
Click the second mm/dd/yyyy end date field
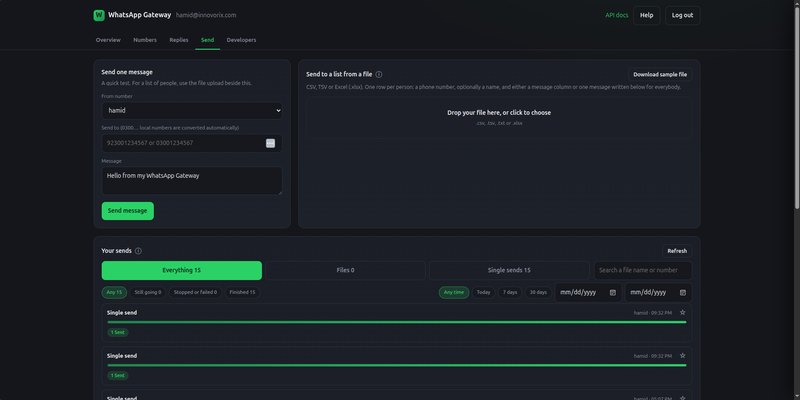click(659, 293)
